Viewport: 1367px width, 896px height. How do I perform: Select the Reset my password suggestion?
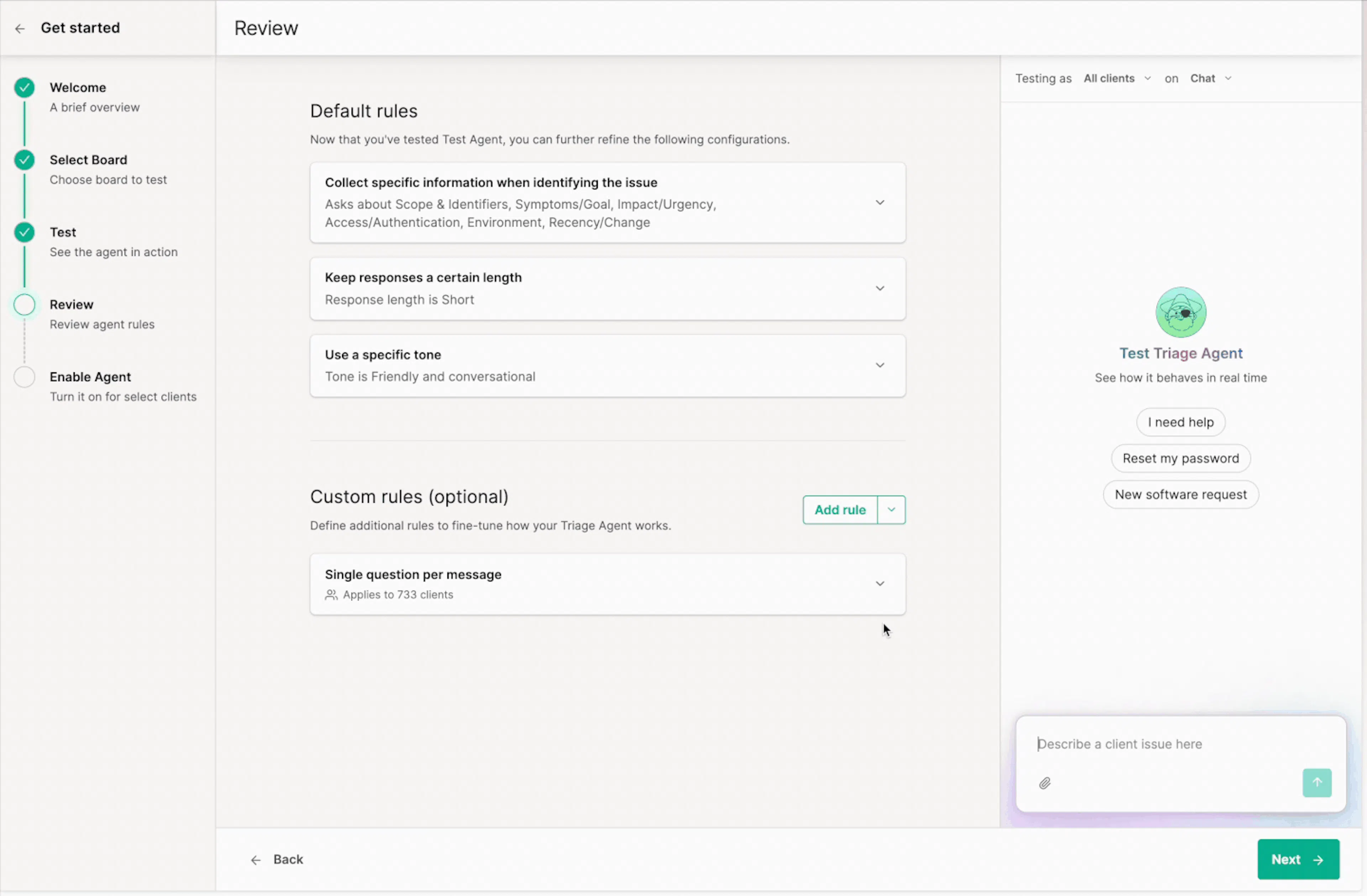[x=1180, y=459]
